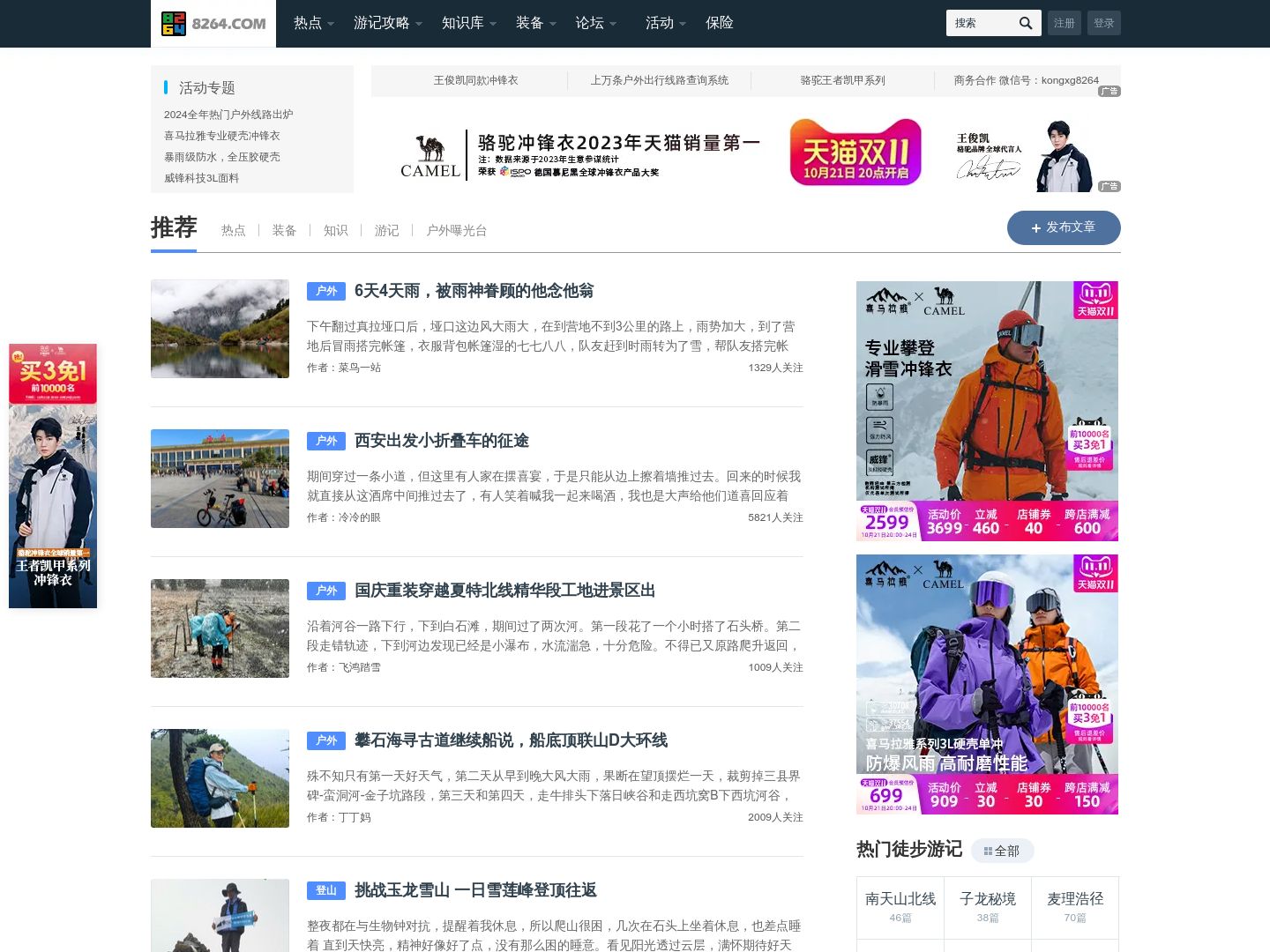Expand the 游记攻略 navigation dropdown
Screen dimensions: 1270x952
click(x=388, y=23)
